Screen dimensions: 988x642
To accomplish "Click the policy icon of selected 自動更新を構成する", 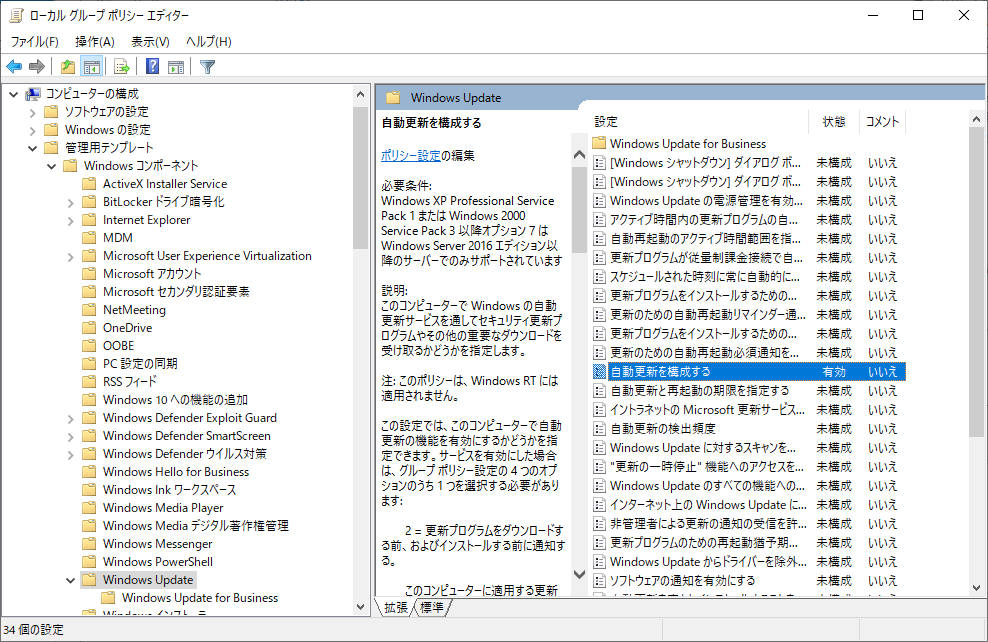I will (x=599, y=372).
